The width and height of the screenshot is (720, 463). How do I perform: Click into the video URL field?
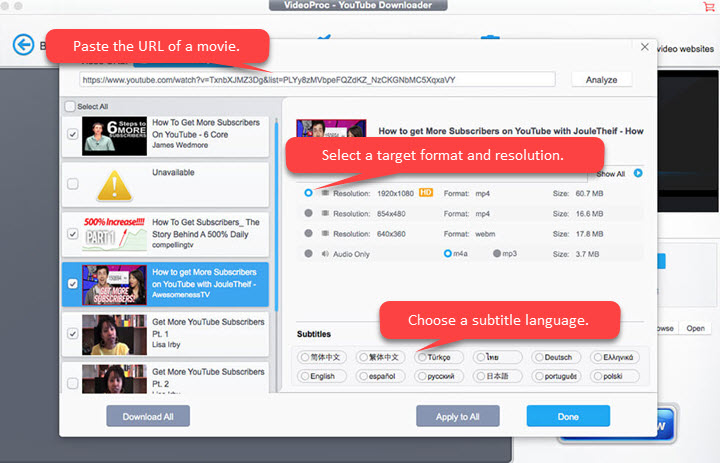tap(317, 79)
